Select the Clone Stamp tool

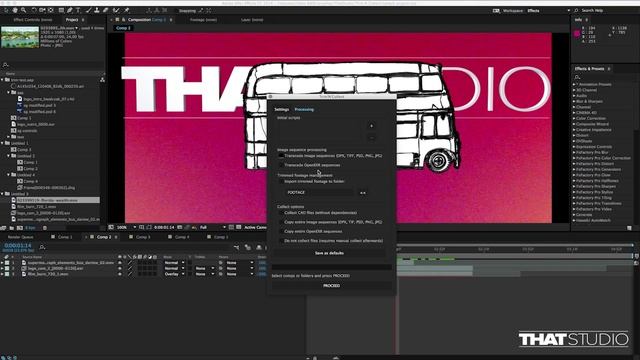coord(97,10)
